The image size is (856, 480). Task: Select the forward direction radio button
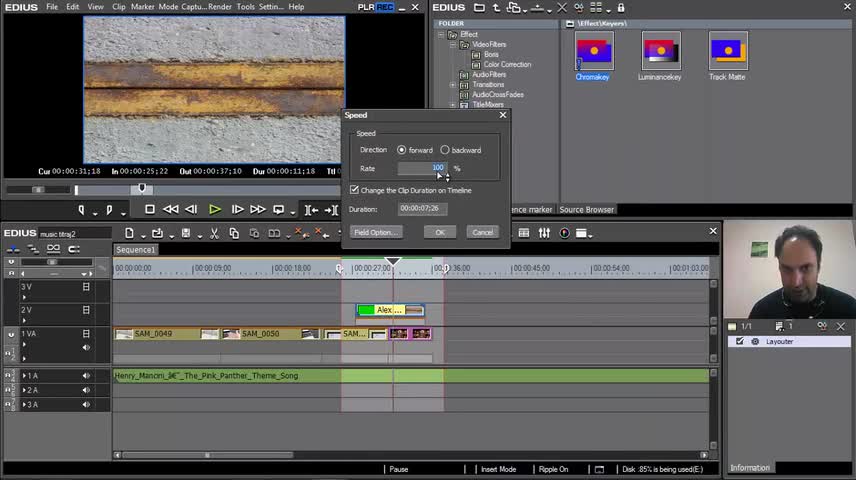coord(402,150)
